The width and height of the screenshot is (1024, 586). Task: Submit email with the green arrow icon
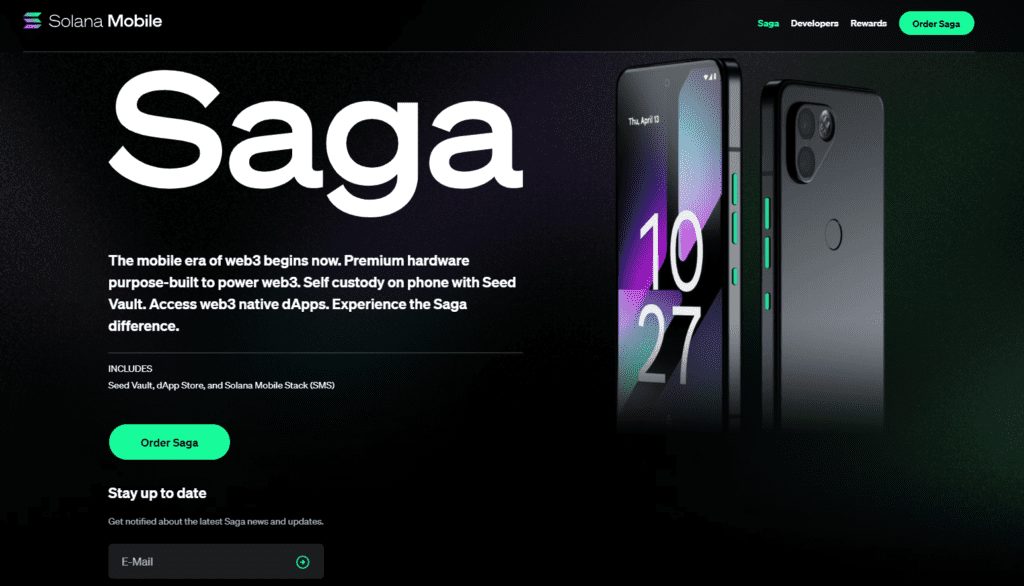(x=302, y=562)
